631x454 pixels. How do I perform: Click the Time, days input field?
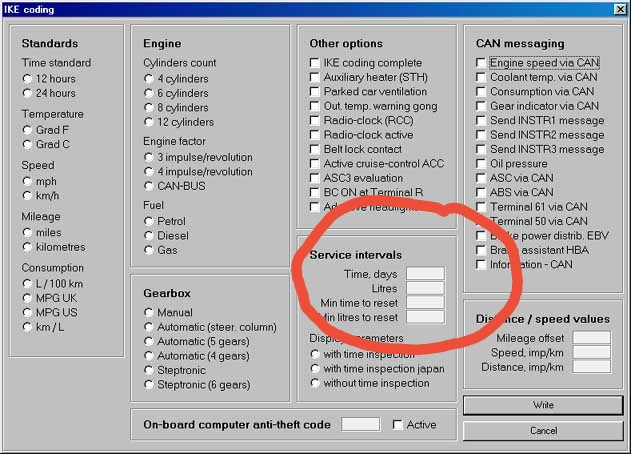point(424,273)
